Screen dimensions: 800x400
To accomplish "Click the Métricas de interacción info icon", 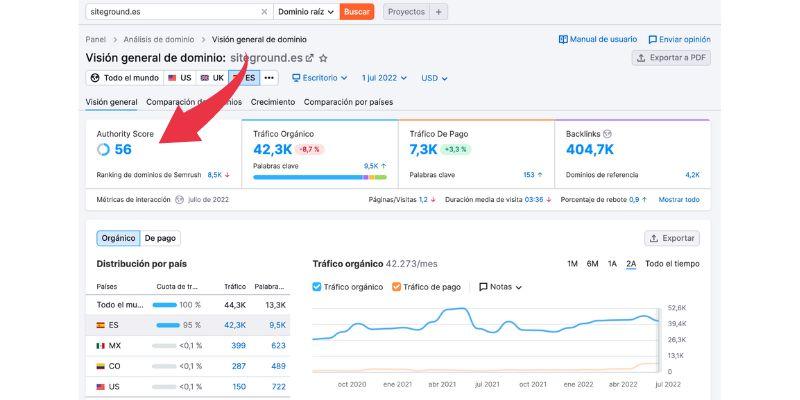I will click(179, 199).
